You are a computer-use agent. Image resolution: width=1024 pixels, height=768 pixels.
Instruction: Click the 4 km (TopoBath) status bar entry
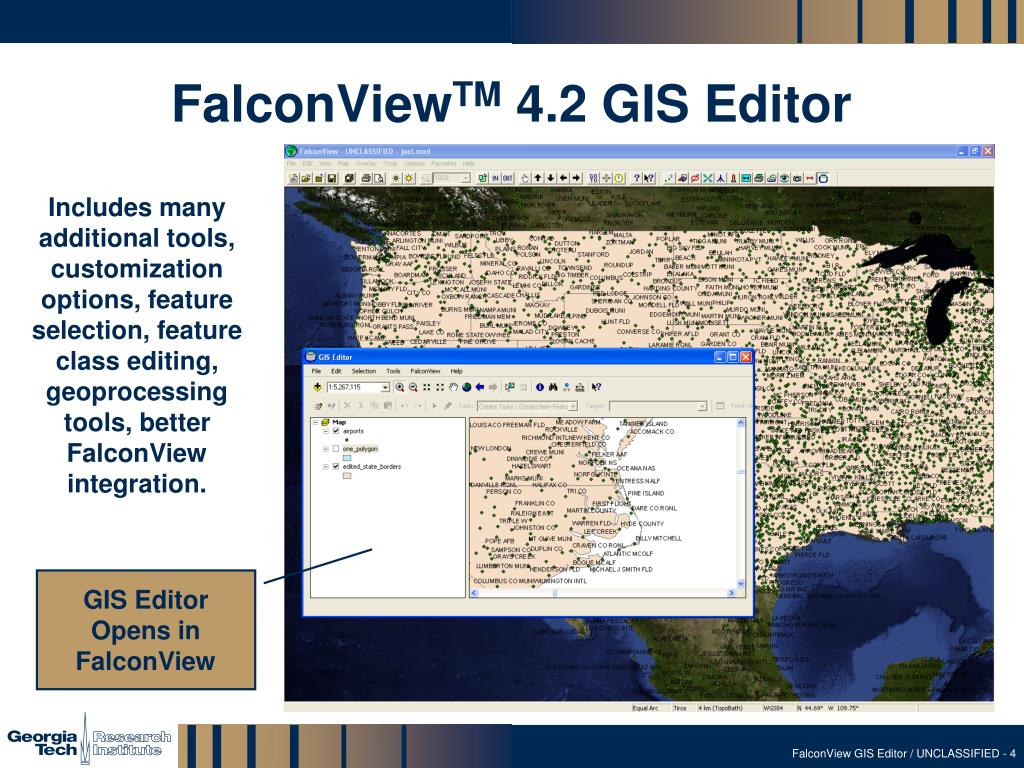(720, 708)
